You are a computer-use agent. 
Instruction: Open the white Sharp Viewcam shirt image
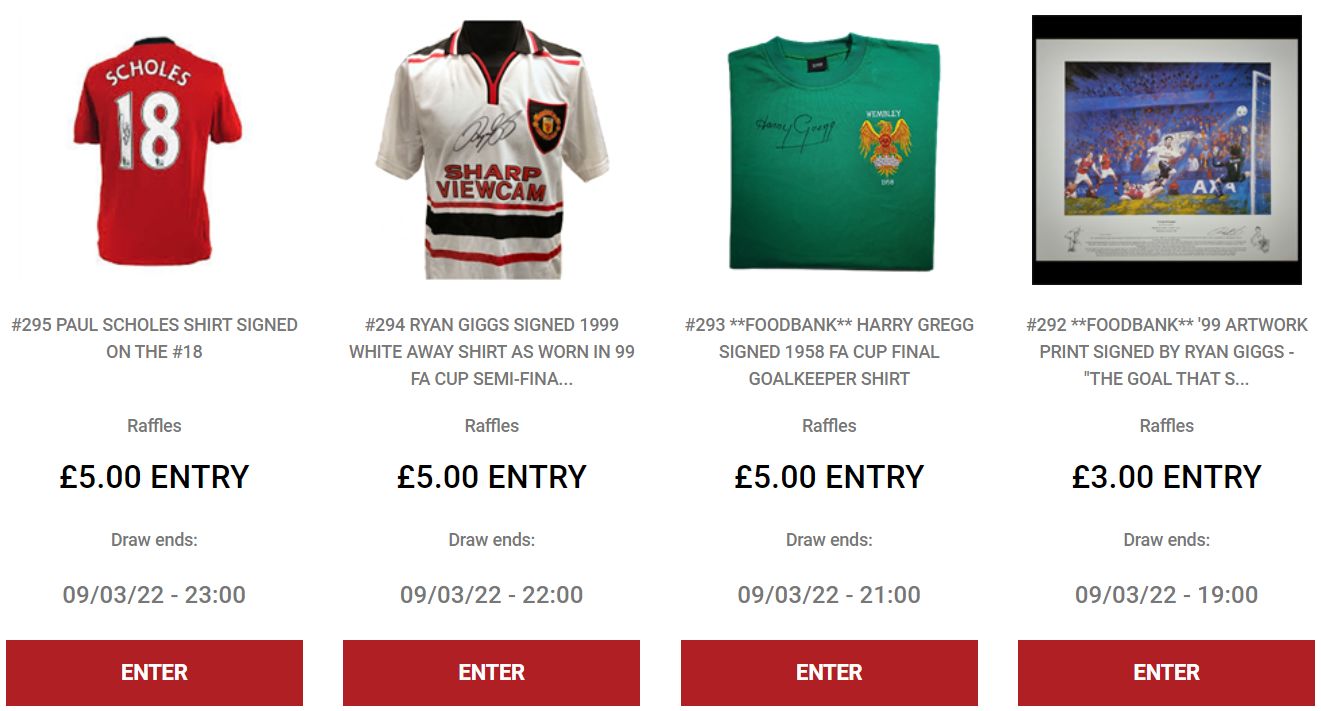tap(492, 150)
